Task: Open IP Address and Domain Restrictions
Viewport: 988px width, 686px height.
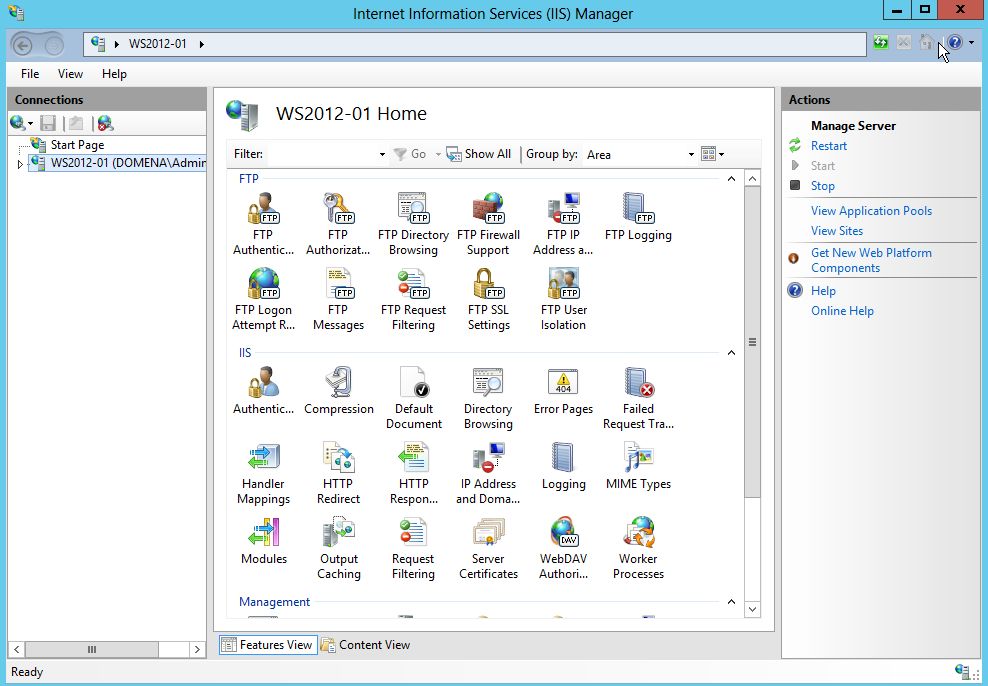Action: click(488, 473)
